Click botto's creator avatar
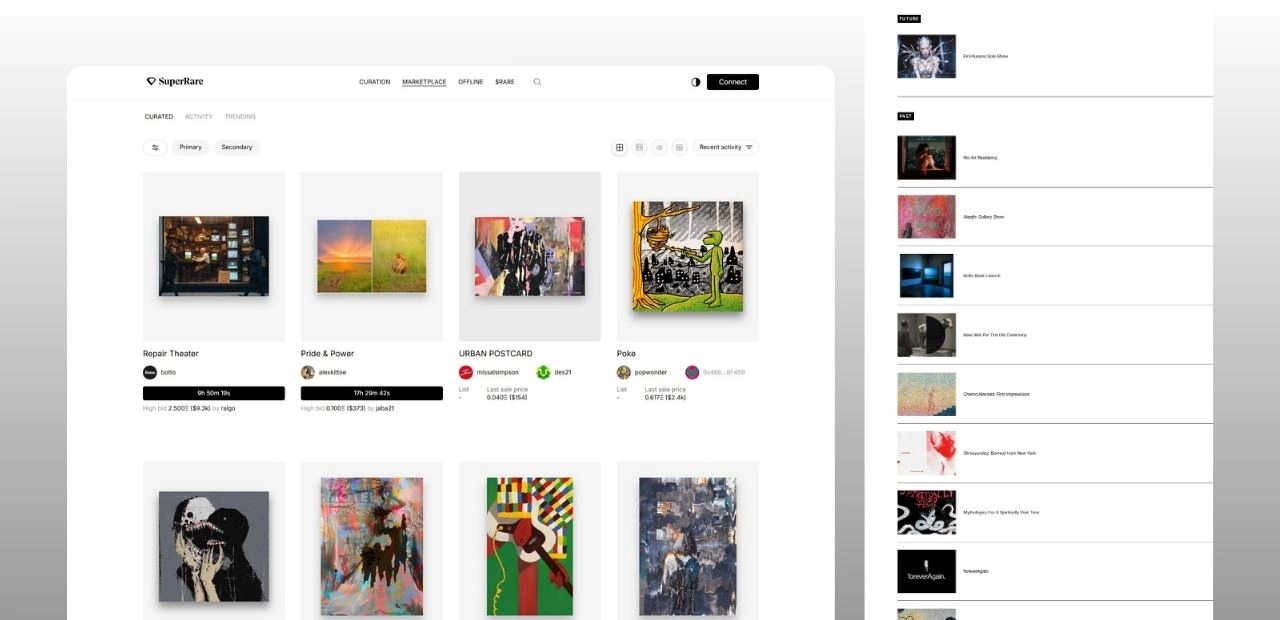This screenshot has width=1280, height=620. (x=150, y=372)
